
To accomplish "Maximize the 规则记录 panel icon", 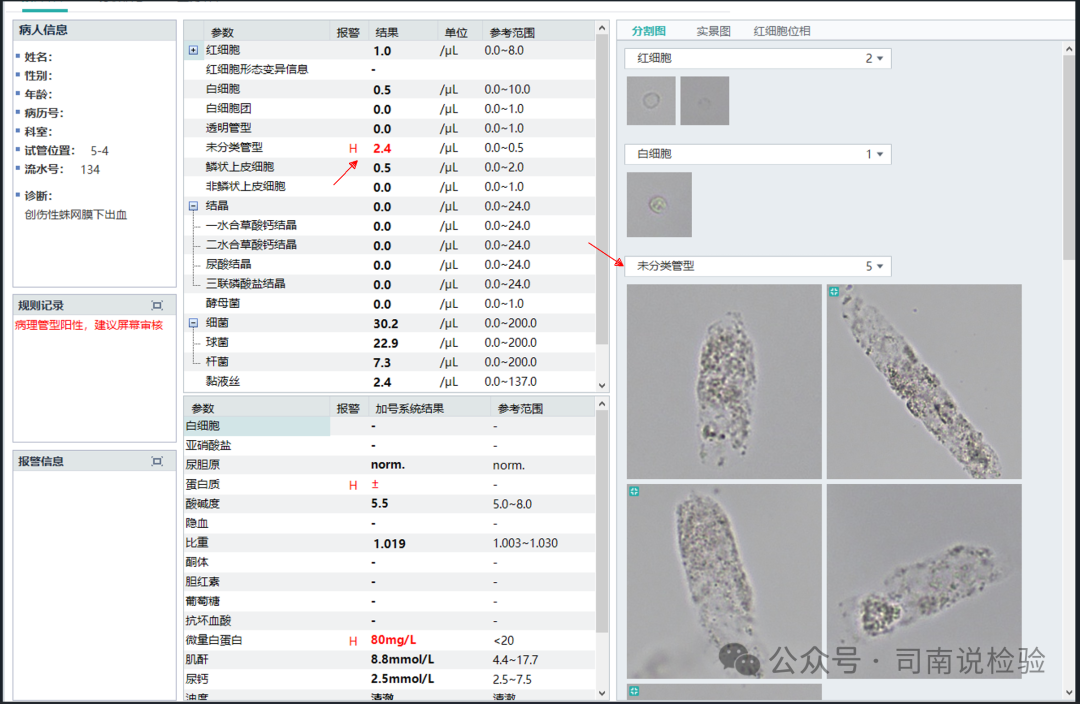I will point(157,305).
